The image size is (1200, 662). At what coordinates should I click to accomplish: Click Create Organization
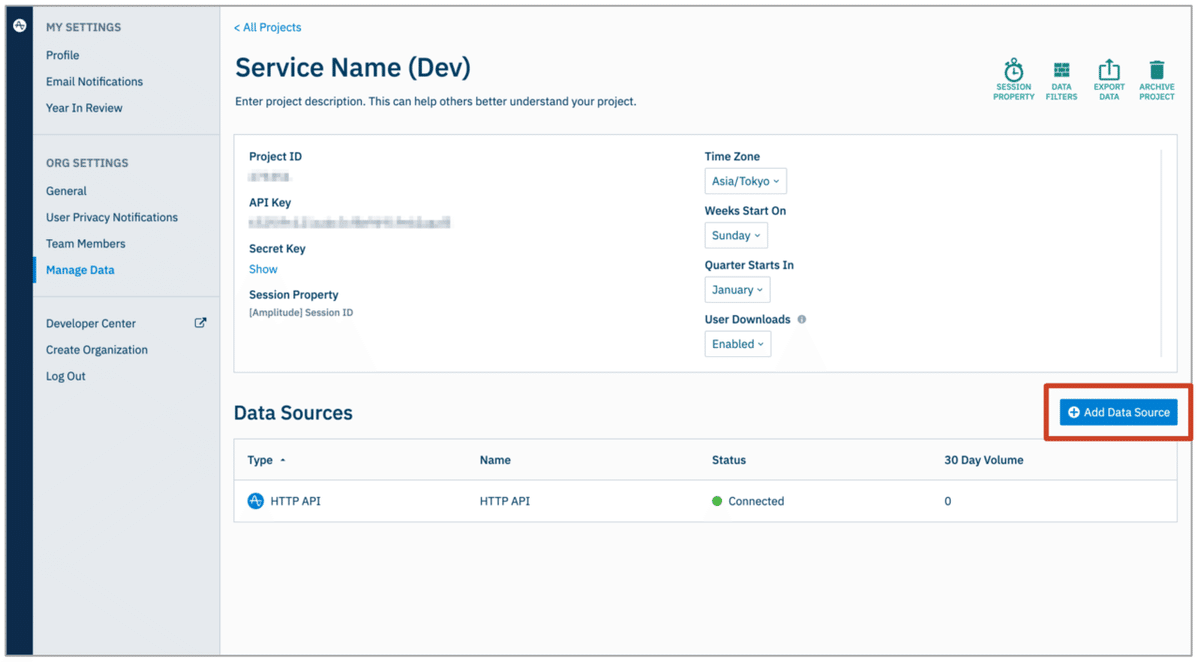(97, 349)
